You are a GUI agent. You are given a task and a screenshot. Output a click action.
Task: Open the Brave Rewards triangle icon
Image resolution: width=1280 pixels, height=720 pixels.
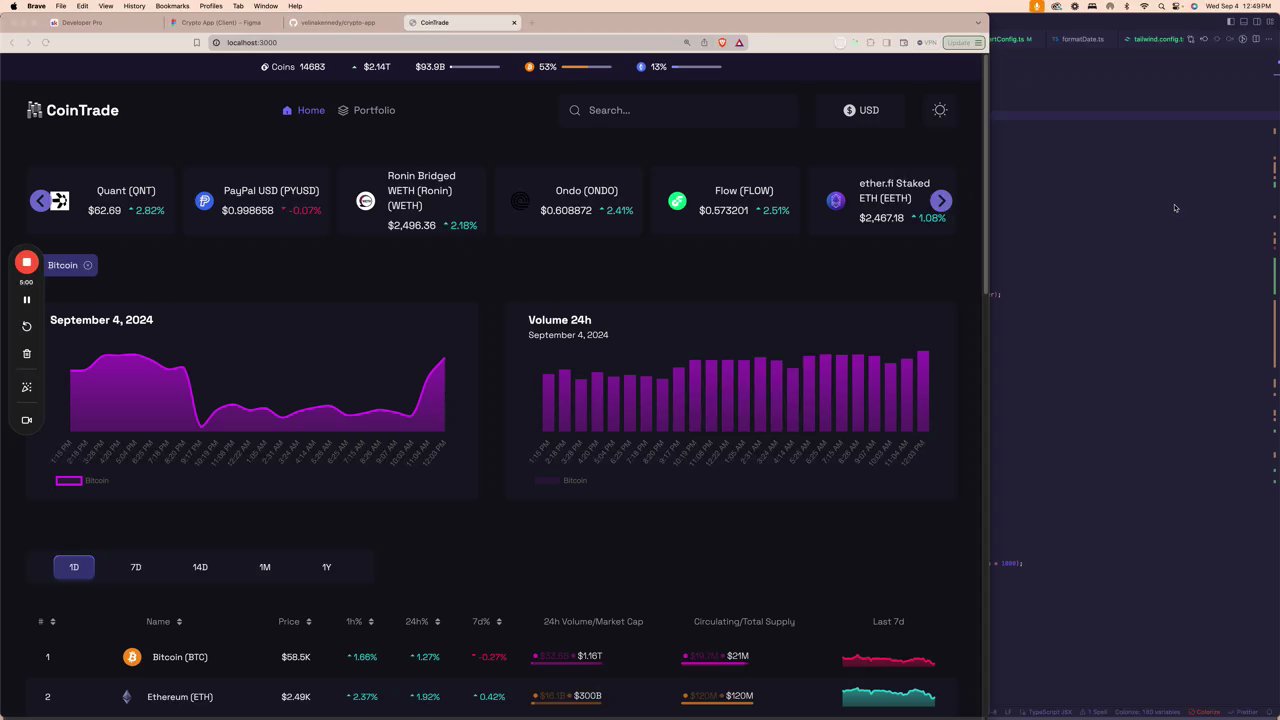pos(739,42)
